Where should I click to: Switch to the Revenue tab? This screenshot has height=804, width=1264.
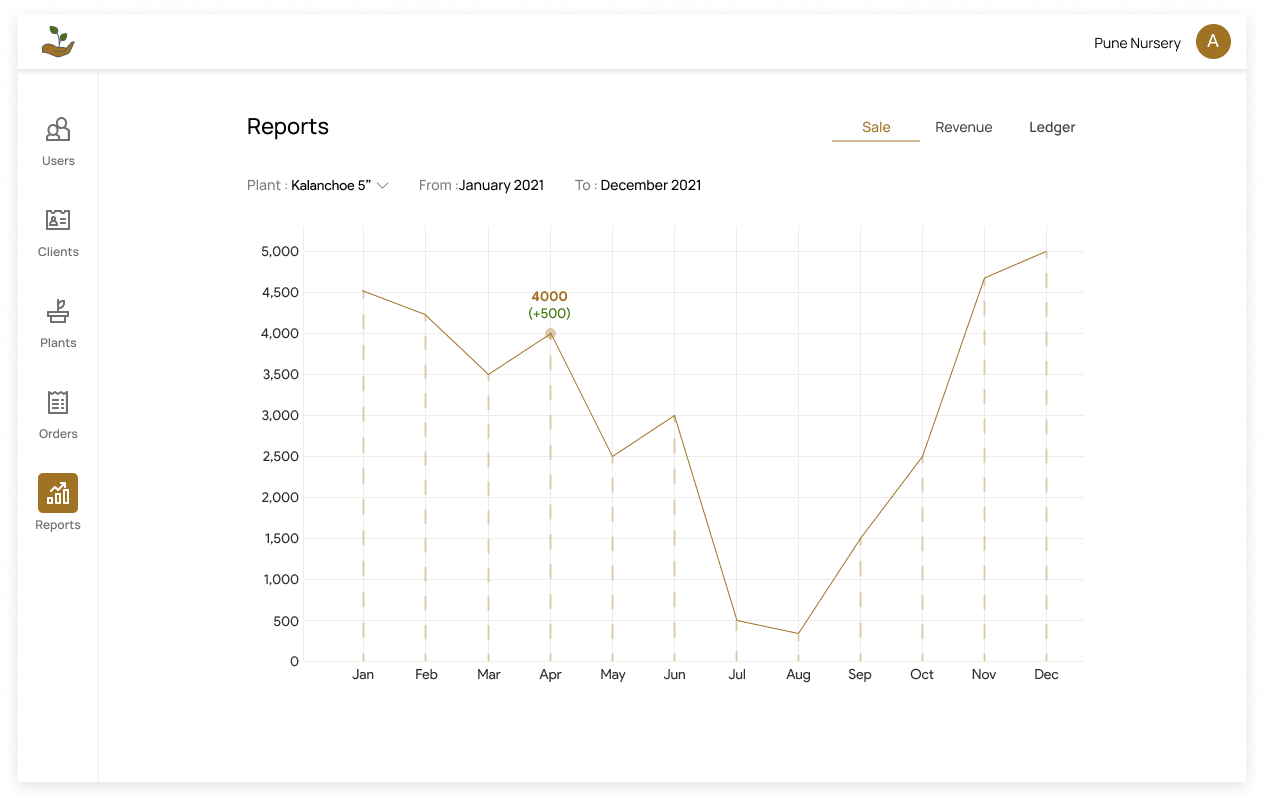tap(964, 127)
